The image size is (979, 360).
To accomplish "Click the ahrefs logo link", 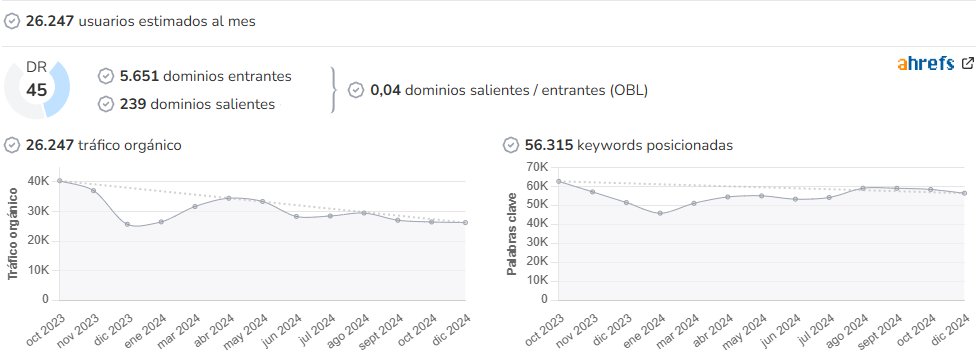I will pyautogui.click(x=925, y=64).
